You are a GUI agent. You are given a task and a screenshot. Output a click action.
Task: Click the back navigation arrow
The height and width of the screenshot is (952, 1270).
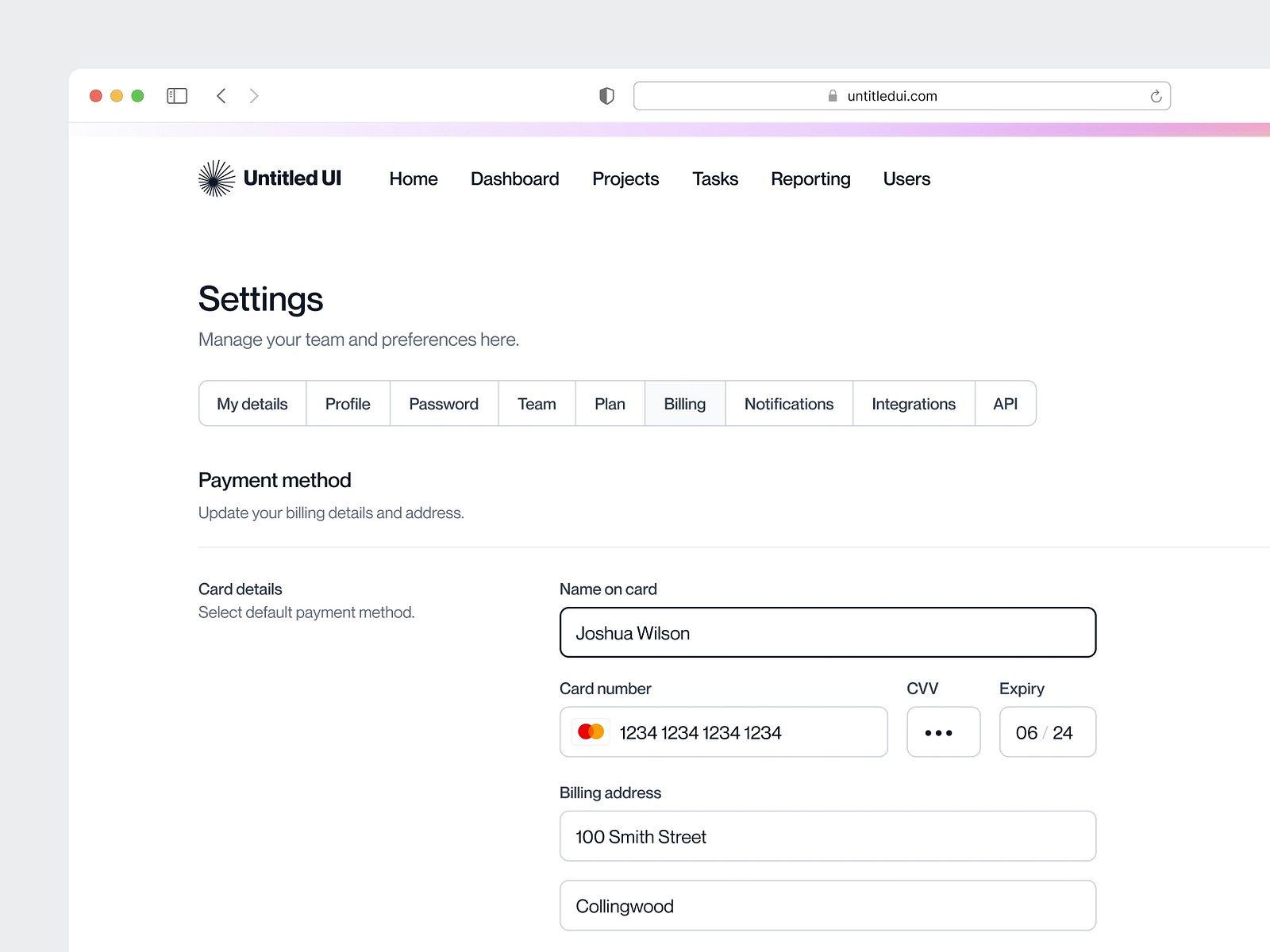221,95
